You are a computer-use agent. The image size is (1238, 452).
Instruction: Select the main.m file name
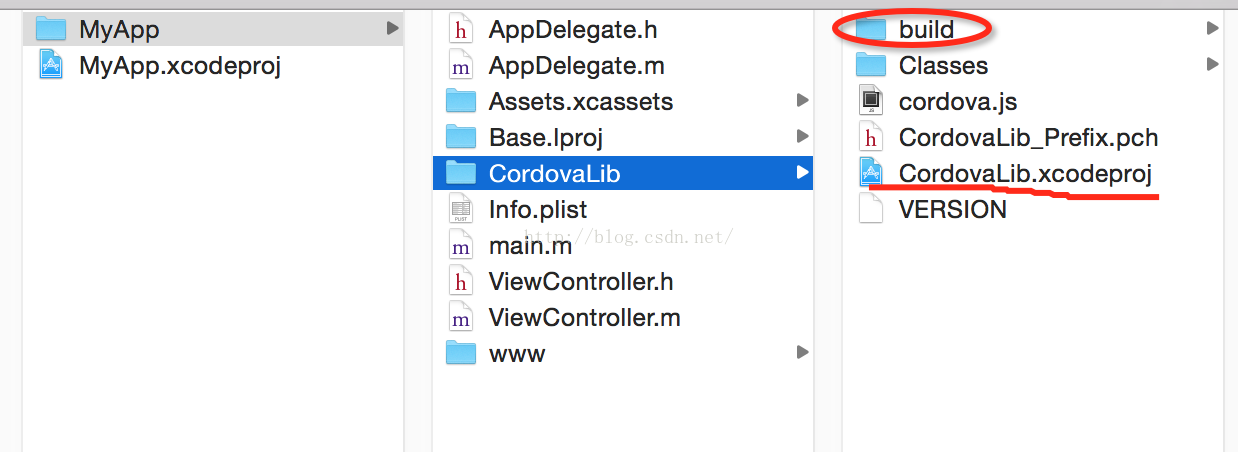point(530,246)
